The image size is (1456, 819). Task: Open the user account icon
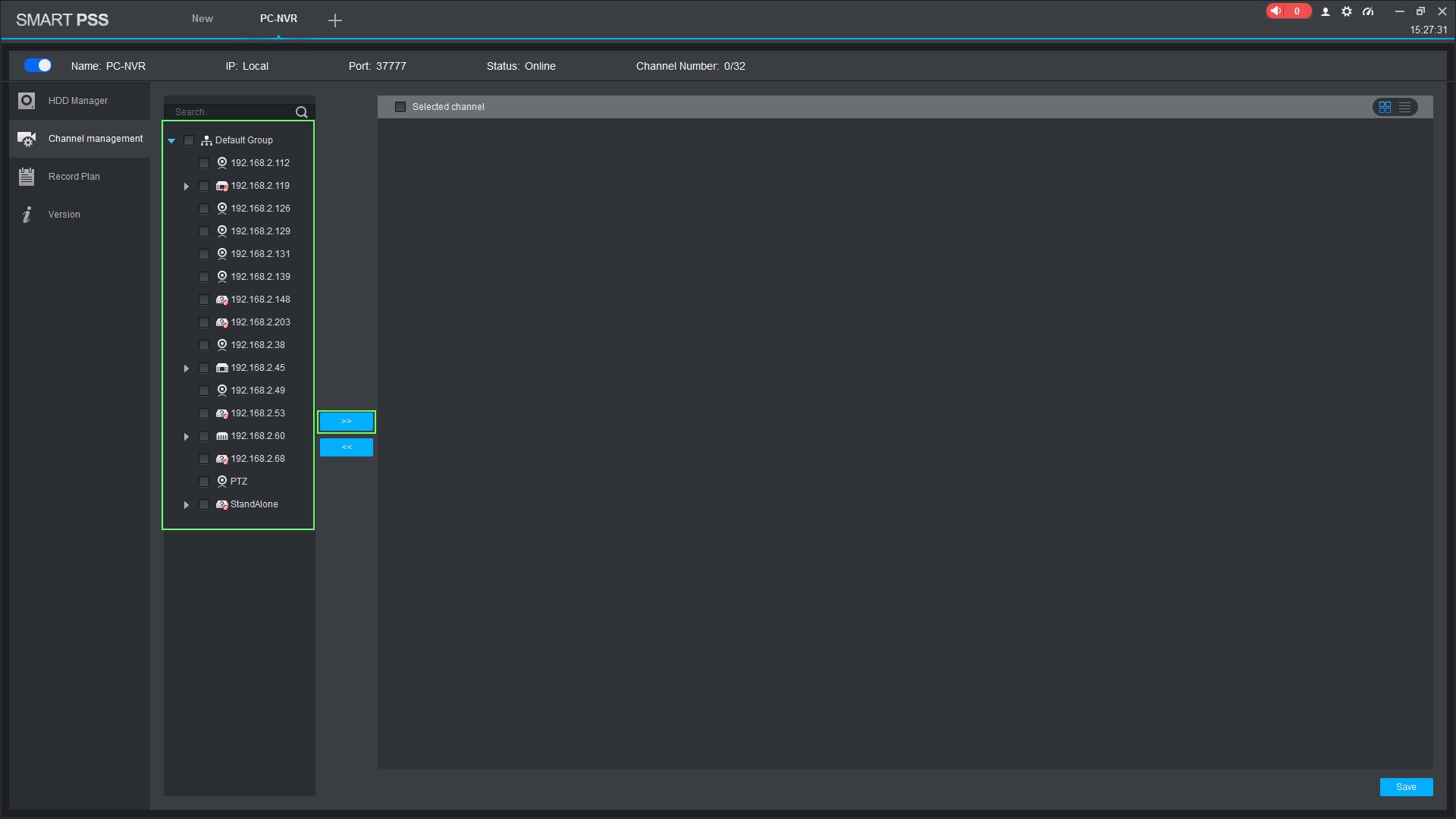pyautogui.click(x=1326, y=12)
